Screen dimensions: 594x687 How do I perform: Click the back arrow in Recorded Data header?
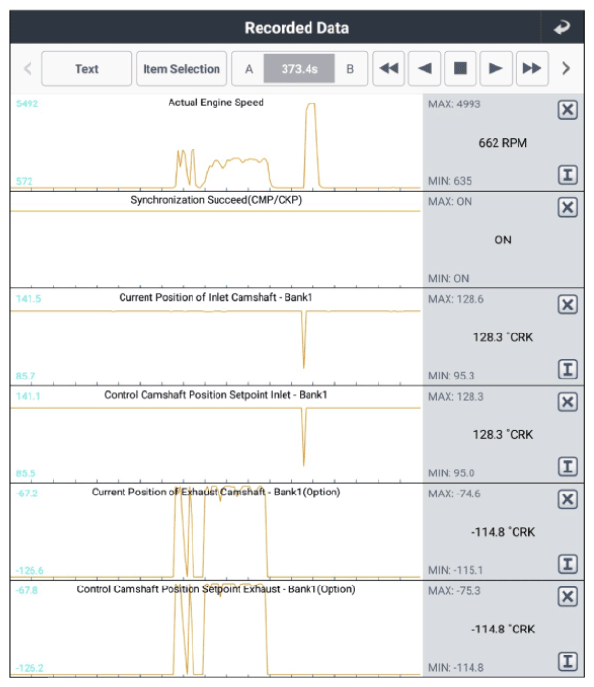[562, 27]
